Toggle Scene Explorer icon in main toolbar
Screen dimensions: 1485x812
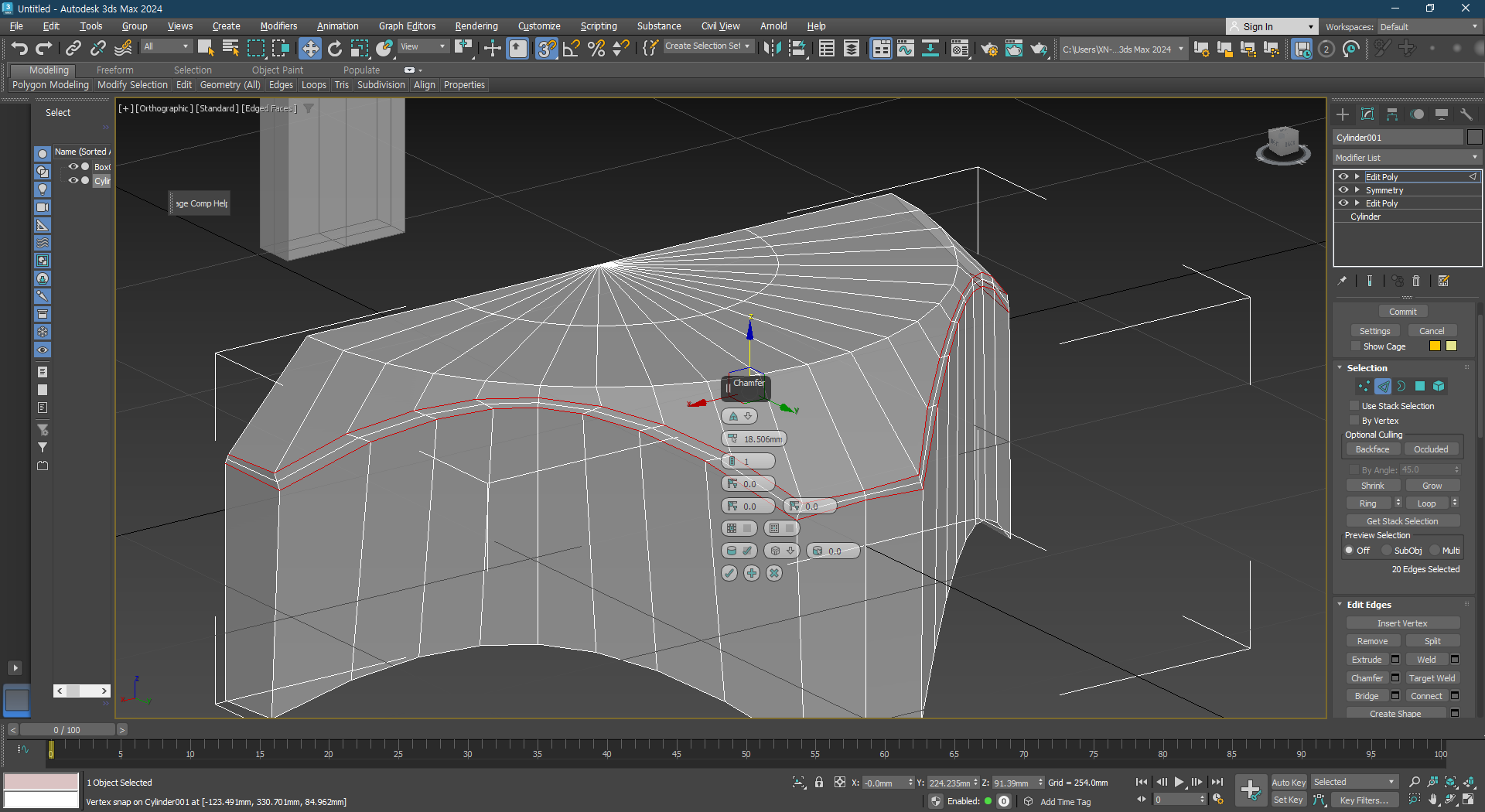(x=827, y=49)
